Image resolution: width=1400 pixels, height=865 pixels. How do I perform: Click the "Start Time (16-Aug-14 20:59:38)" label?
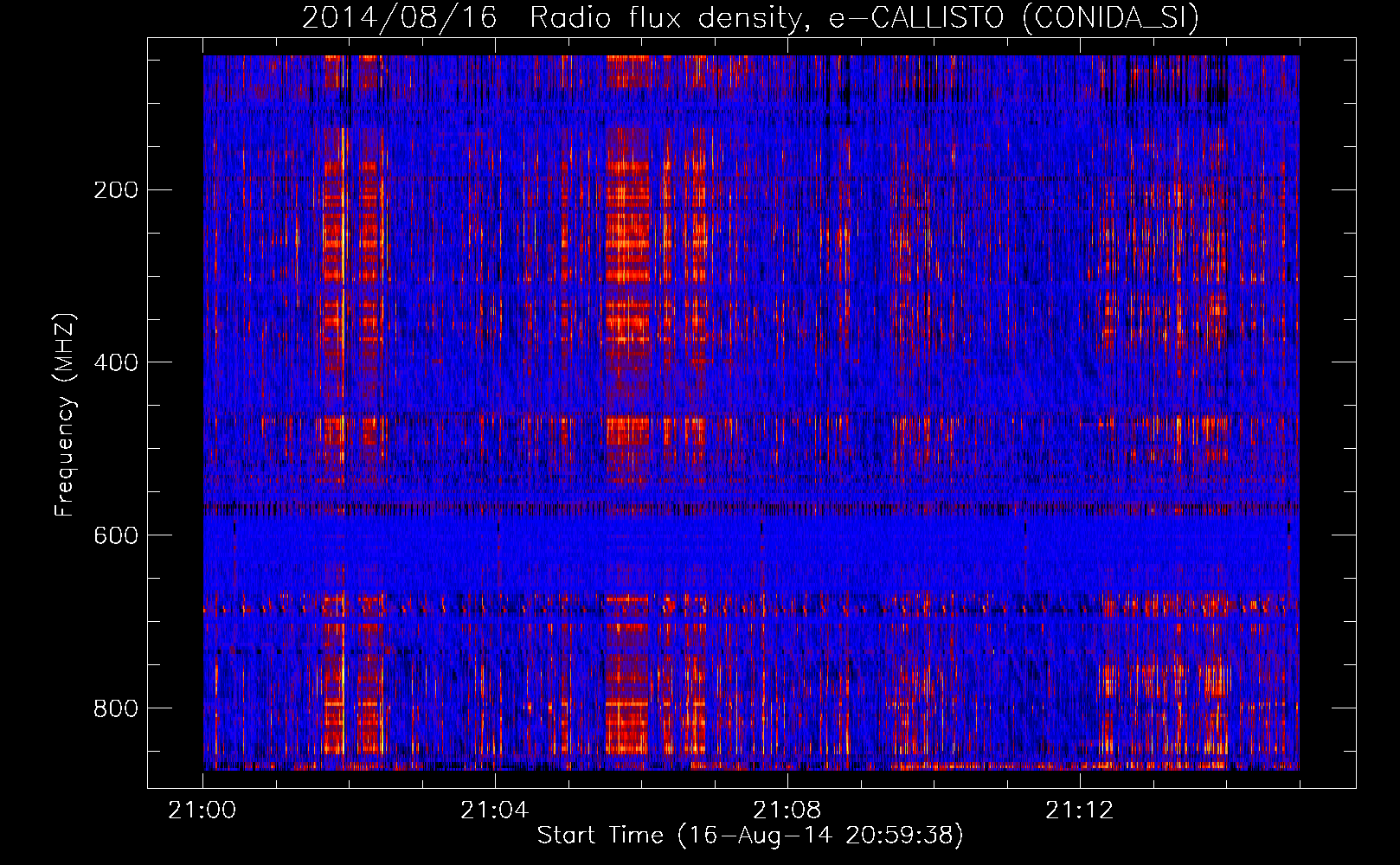point(750,836)
